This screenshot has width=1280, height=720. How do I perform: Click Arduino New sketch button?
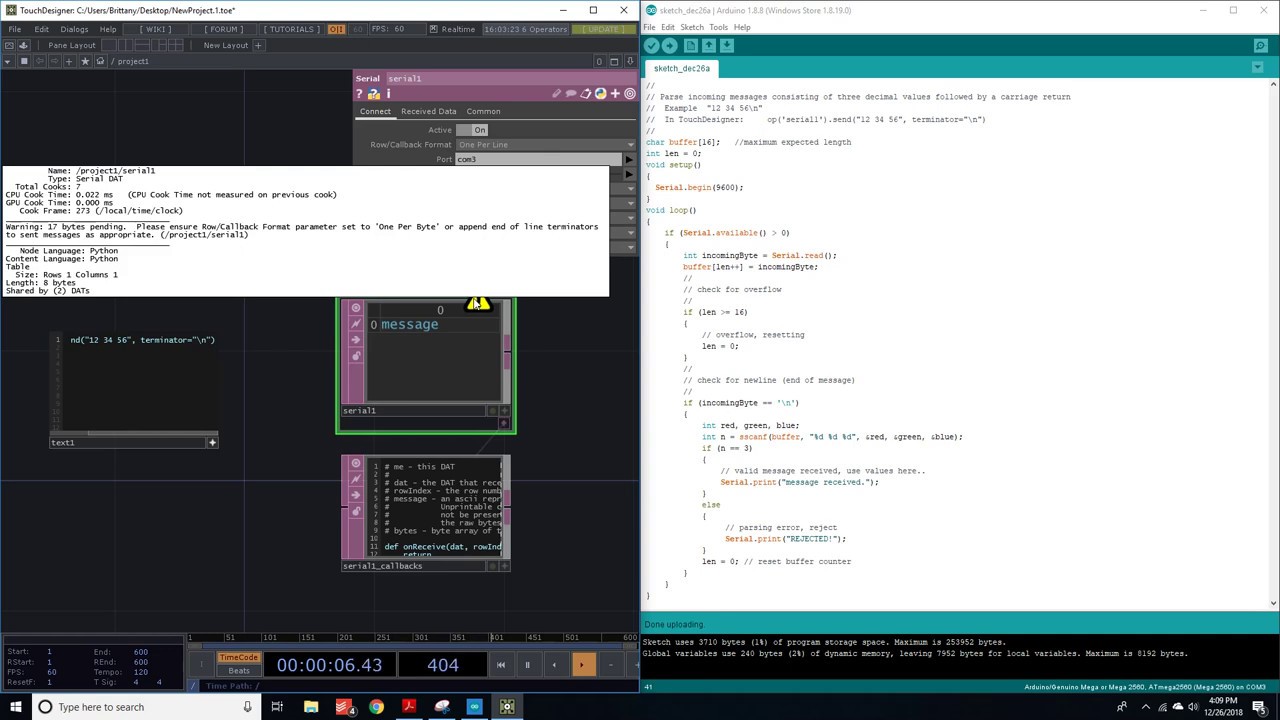[x=691, y=46]
